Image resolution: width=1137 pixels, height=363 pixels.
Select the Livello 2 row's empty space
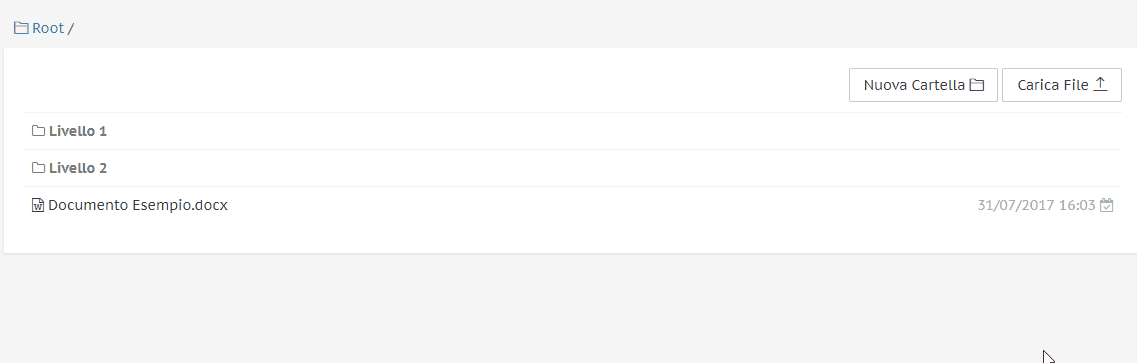tap(580, 168)
